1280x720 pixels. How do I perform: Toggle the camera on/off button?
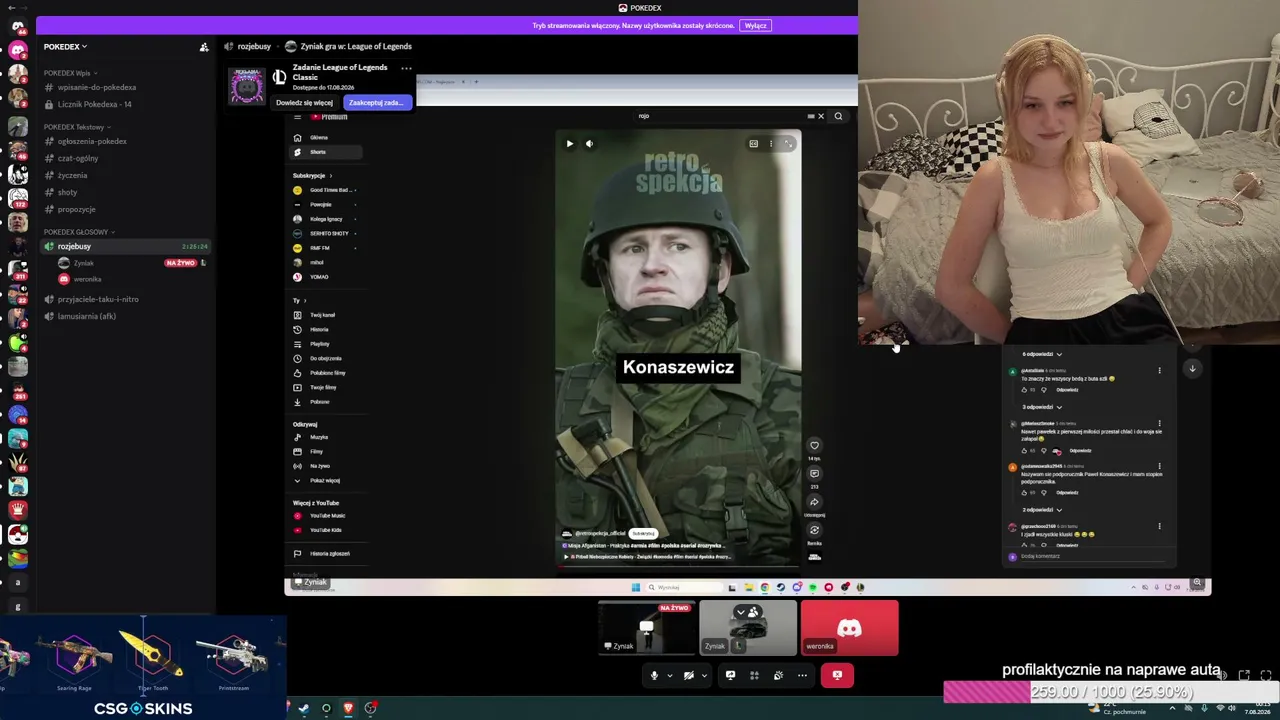pyautogui.click(x=688, y=676)
